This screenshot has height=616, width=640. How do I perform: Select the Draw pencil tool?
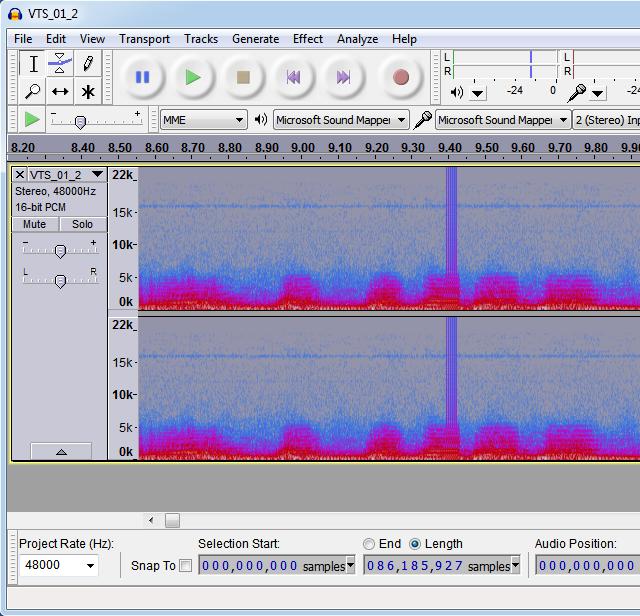pos(88,64)
